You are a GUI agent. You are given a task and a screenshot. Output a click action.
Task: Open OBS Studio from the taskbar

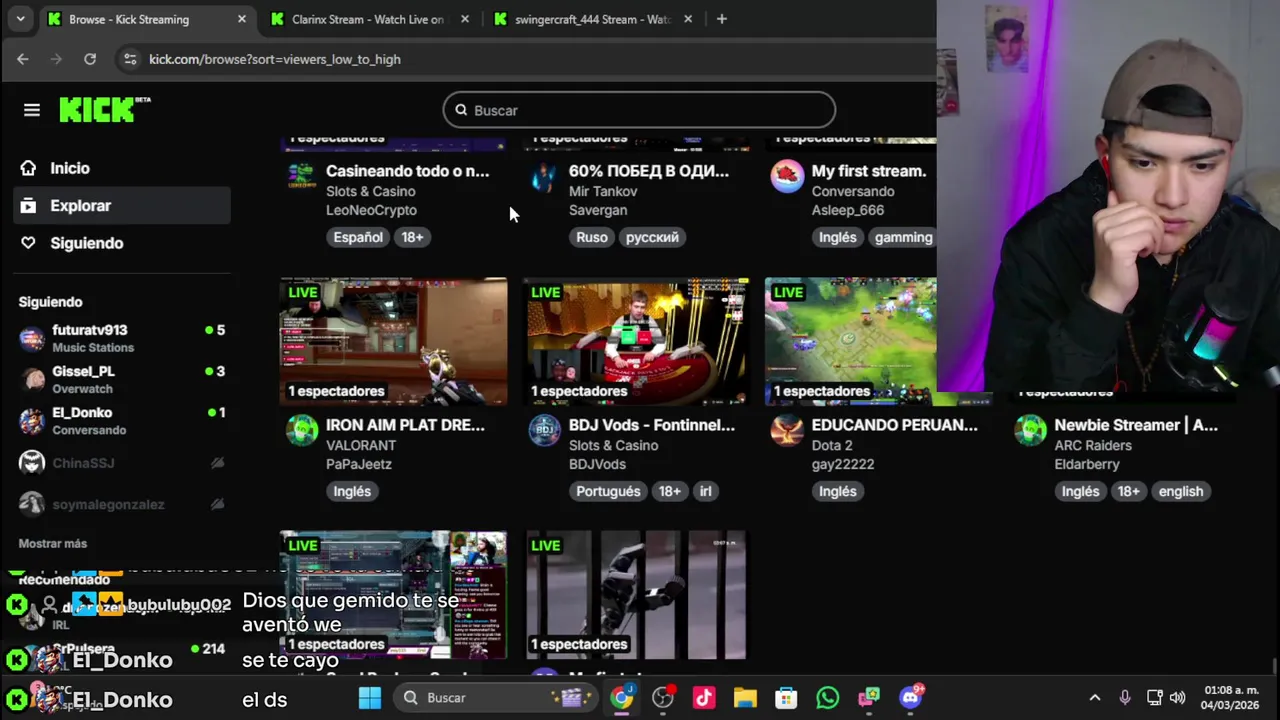[x=663, y=698]
